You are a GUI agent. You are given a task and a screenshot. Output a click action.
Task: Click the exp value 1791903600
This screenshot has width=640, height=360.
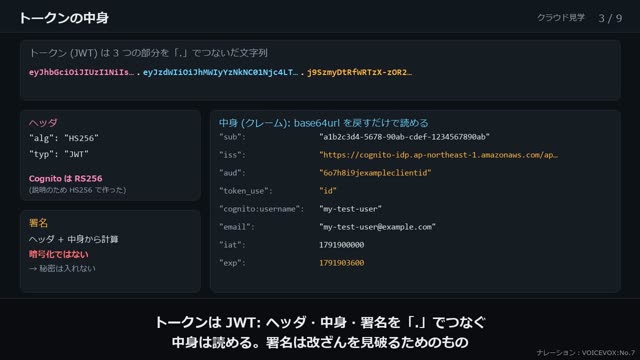(342, 263)
